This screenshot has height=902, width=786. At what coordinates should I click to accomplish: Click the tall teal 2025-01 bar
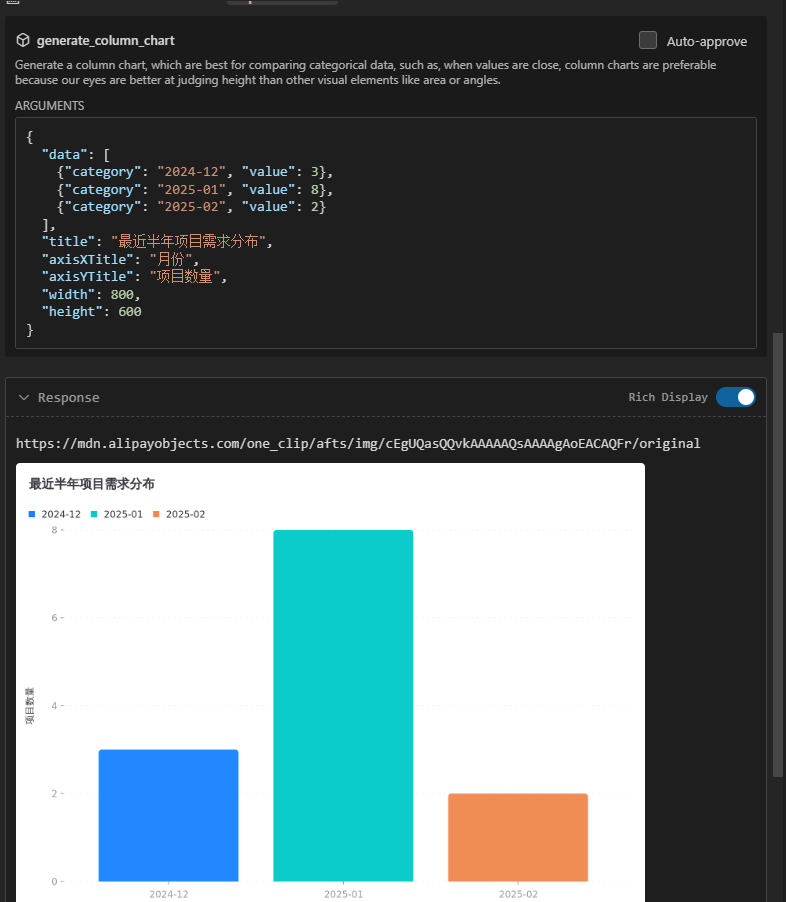tap(343, 705)
